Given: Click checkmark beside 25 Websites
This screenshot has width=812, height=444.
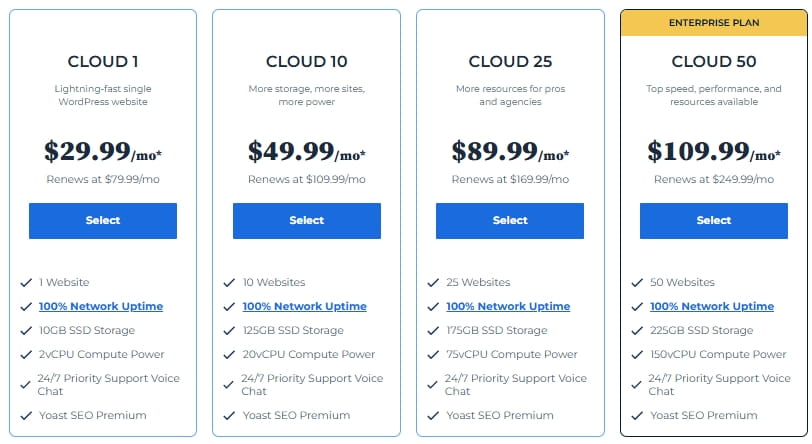Looking at the screenshot, I should coord(433,283).
